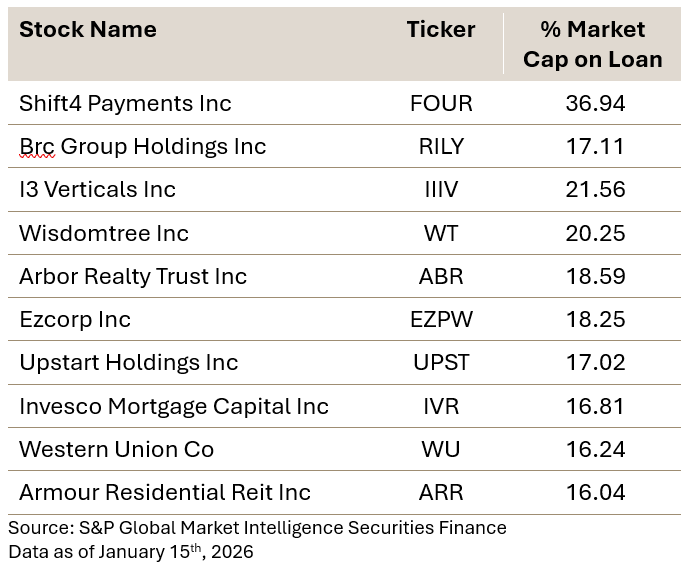Click the UPST ticker symbol
This screenshot has height=571, width=688.
pos(441,363)
